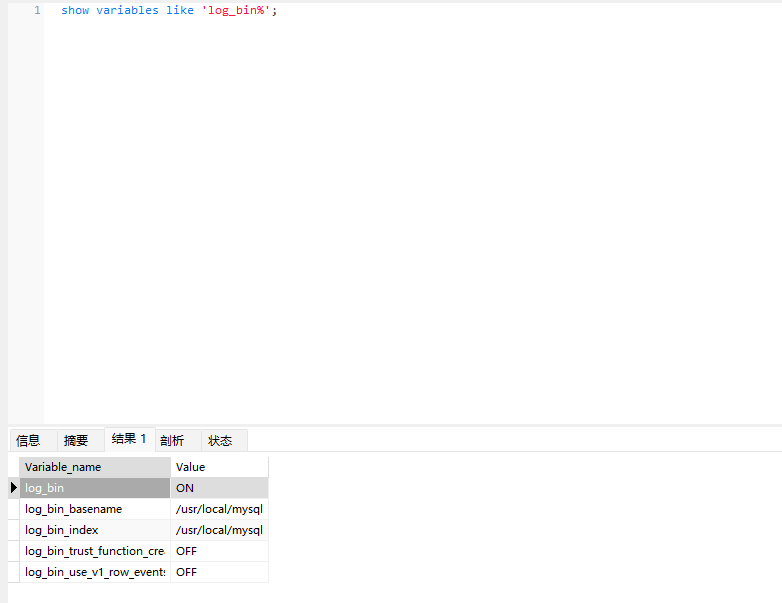Switch to the 状态 tab
Image resolution: width=782 pixels, height=603 pixels.
point(224,440)
